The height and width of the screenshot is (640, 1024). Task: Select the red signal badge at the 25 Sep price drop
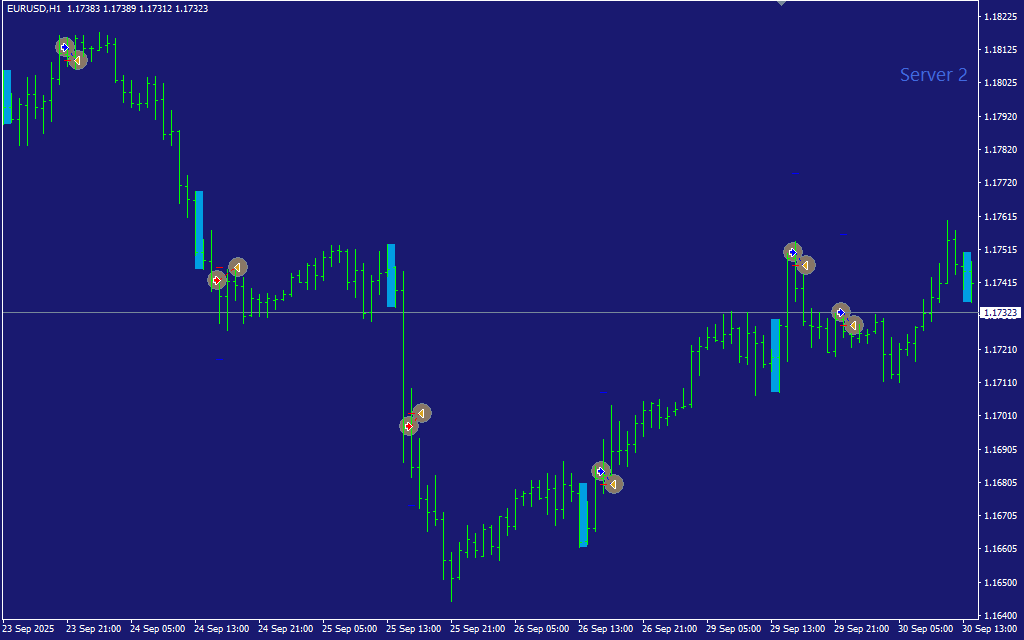[408, 425]
